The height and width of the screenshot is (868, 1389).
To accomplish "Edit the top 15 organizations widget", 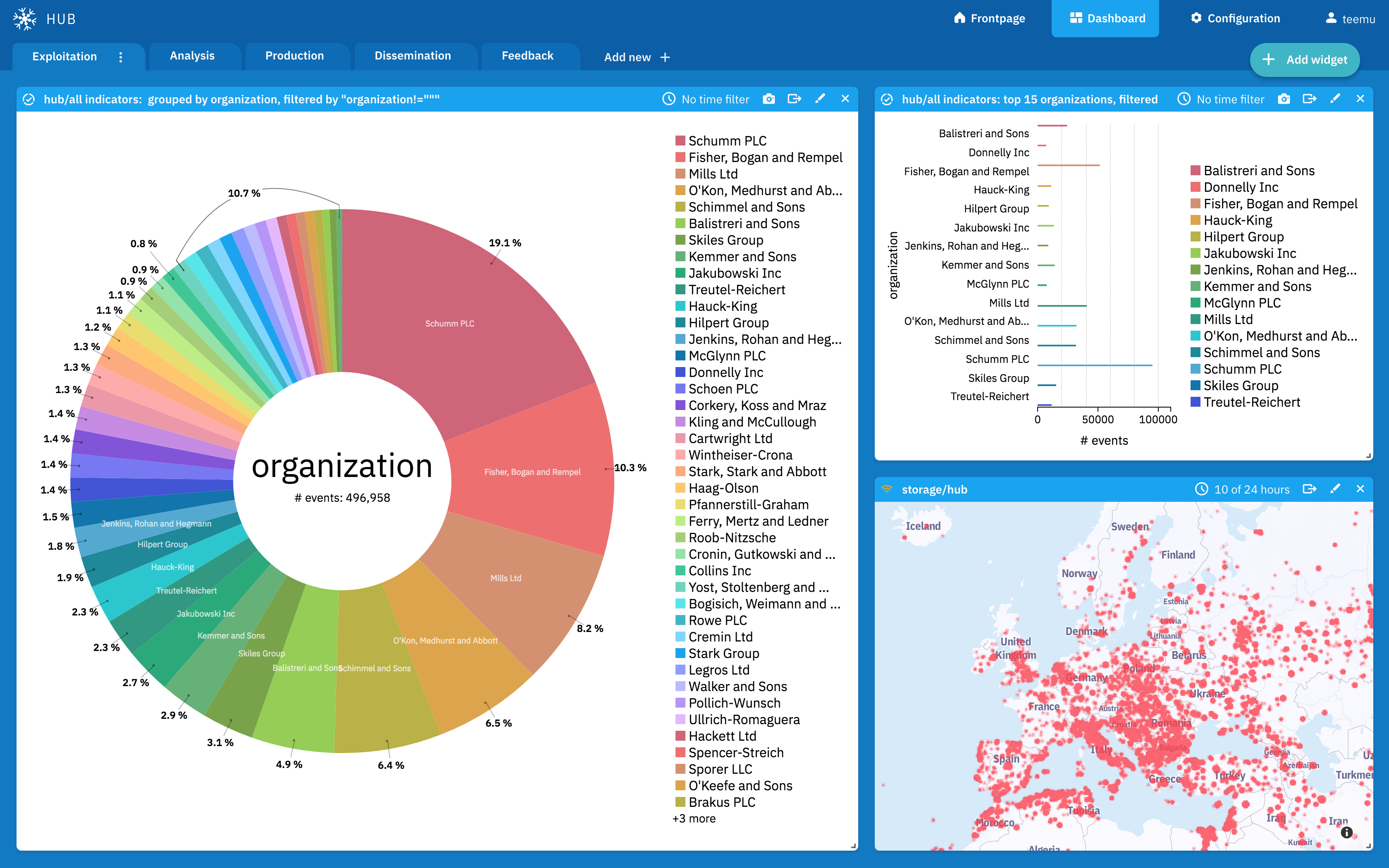I will (x=1335, y=99).
